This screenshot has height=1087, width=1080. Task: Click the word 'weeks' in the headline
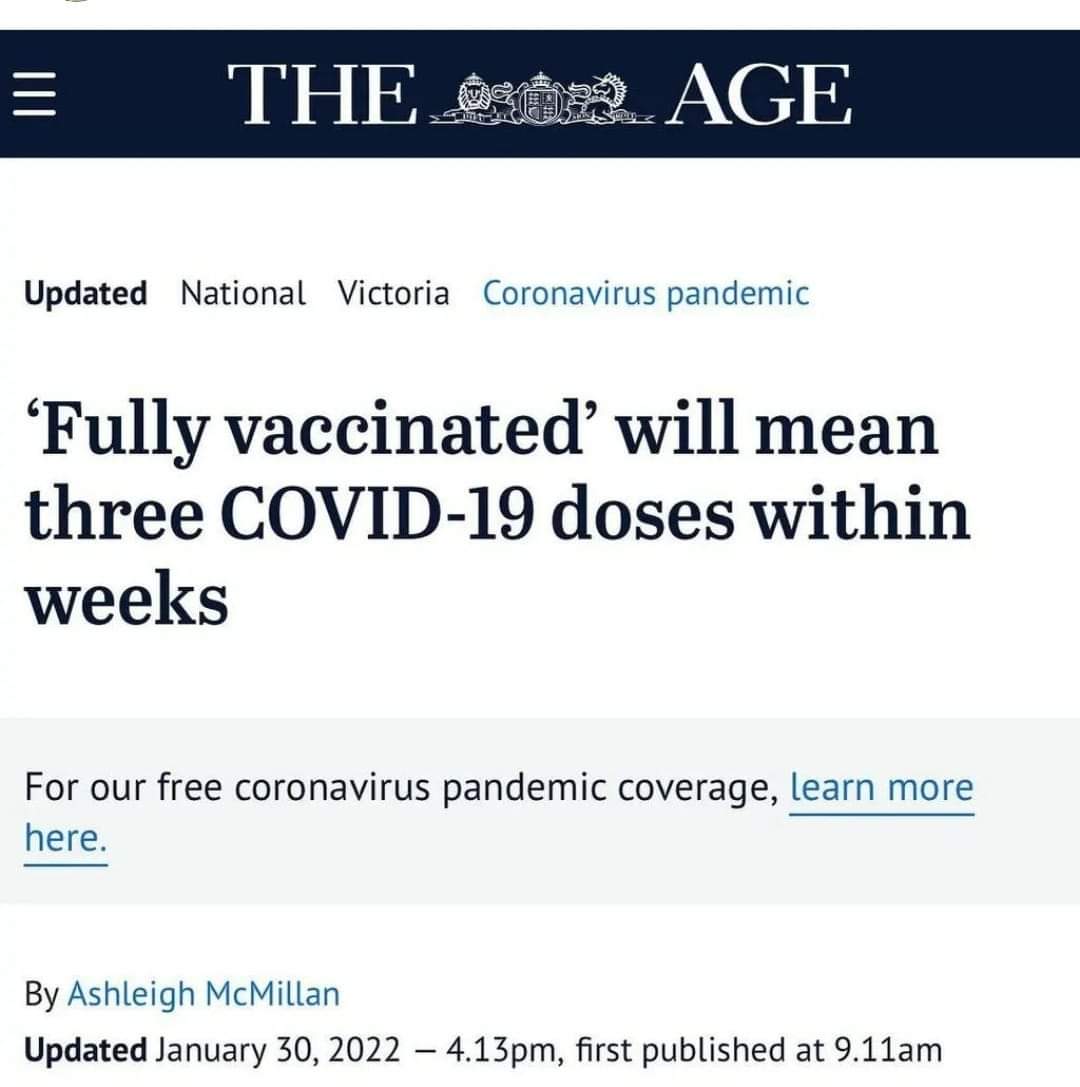[126, 600]
